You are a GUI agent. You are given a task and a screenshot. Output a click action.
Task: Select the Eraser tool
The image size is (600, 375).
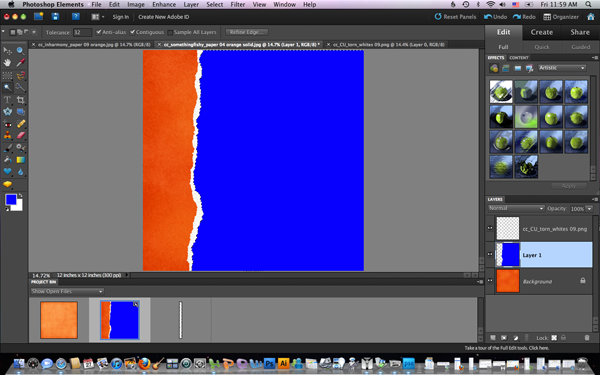[20, 135]
